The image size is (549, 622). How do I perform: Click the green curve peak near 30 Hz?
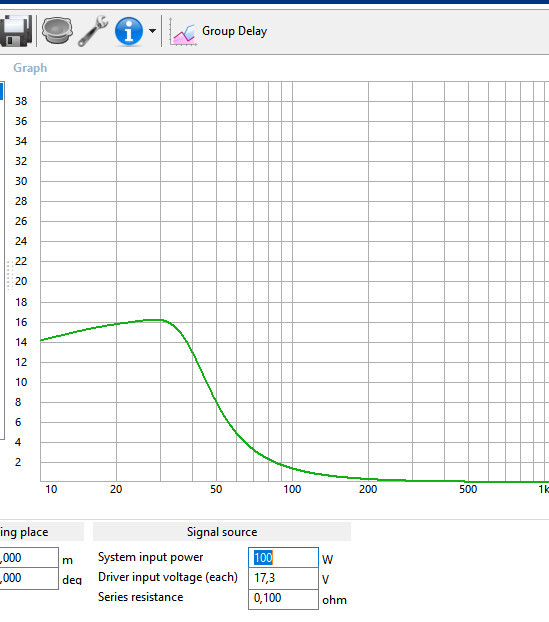point(155,320)
